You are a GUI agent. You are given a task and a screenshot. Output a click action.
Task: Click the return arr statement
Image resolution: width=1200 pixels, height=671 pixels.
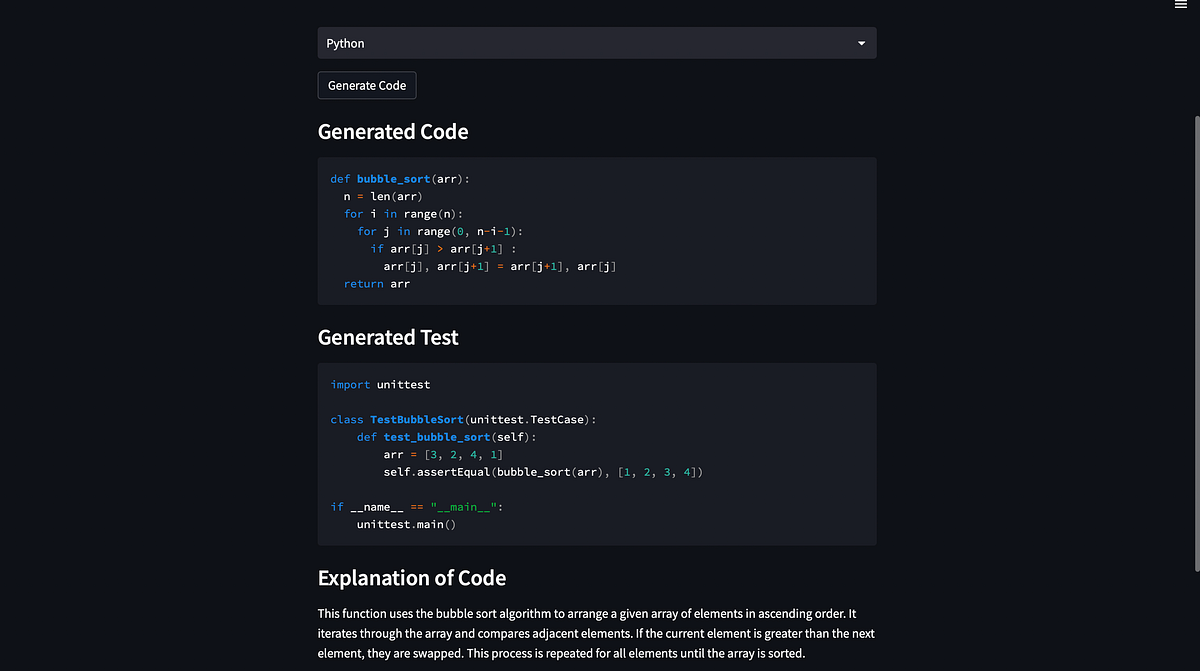point(376,283)
